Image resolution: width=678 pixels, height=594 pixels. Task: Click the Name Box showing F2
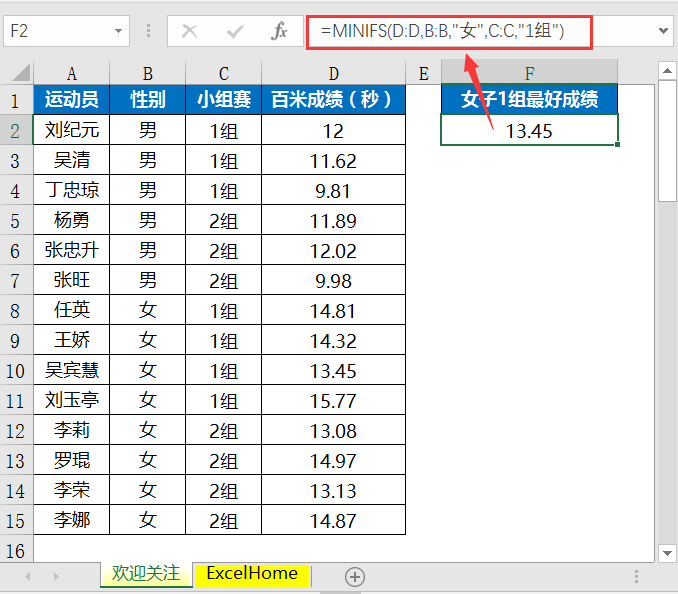pyautogui.click(x=66, y=31)
